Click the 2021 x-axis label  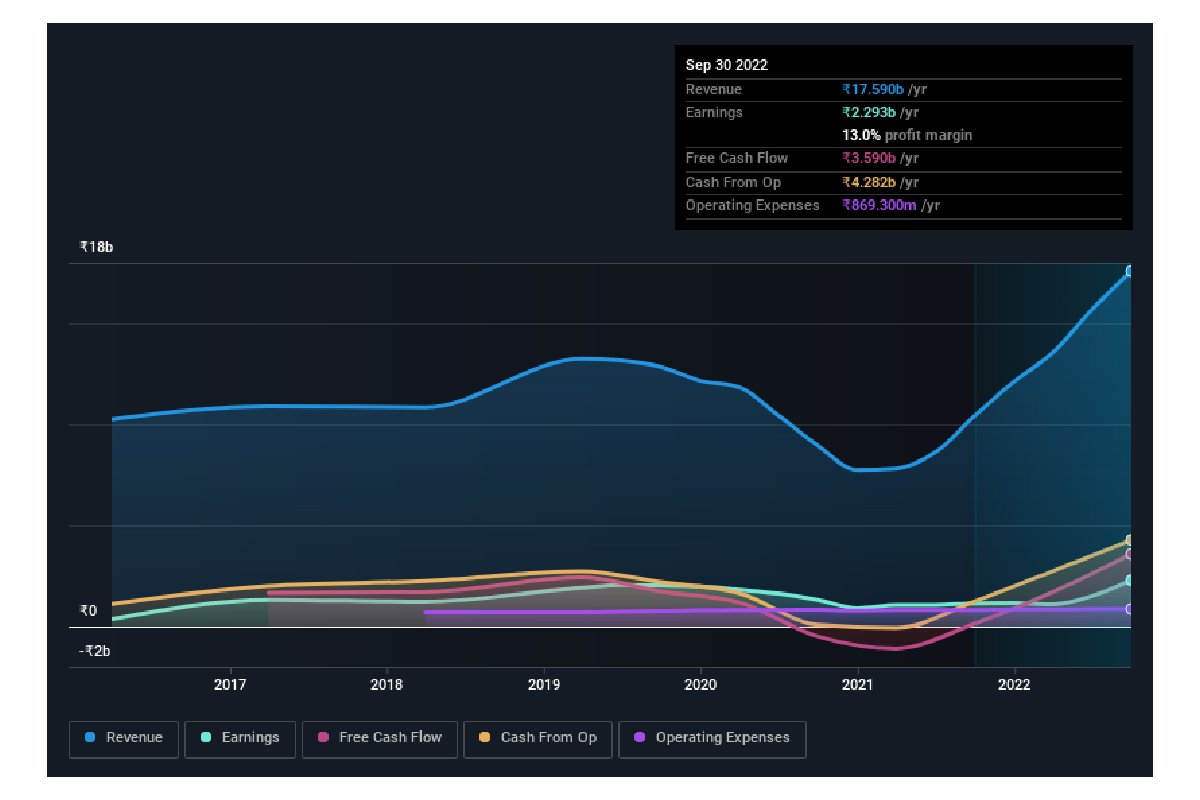(857, 685)
